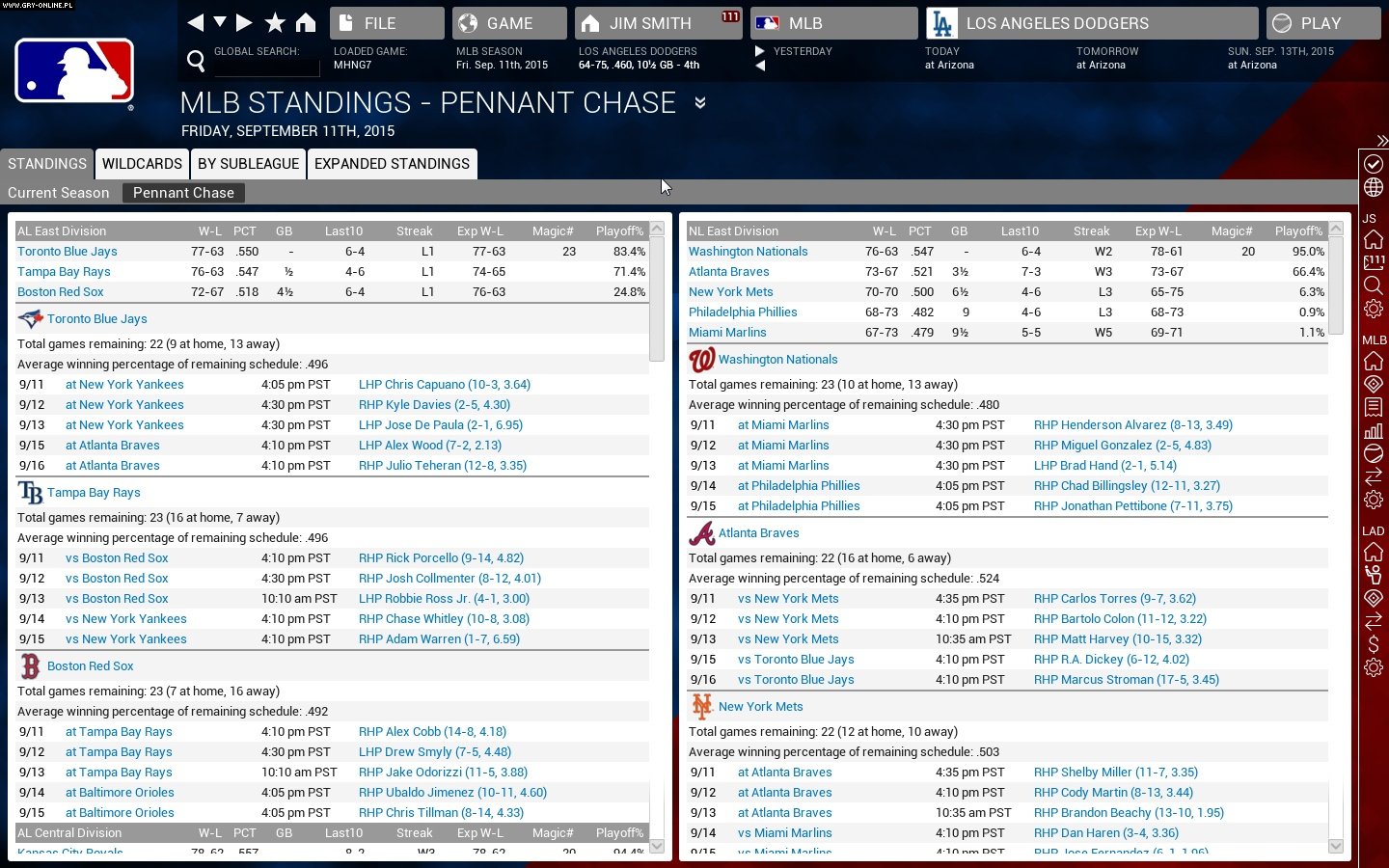
Task: Open the baseball icon in MLB sidebar section
Action: point(1374,453)
